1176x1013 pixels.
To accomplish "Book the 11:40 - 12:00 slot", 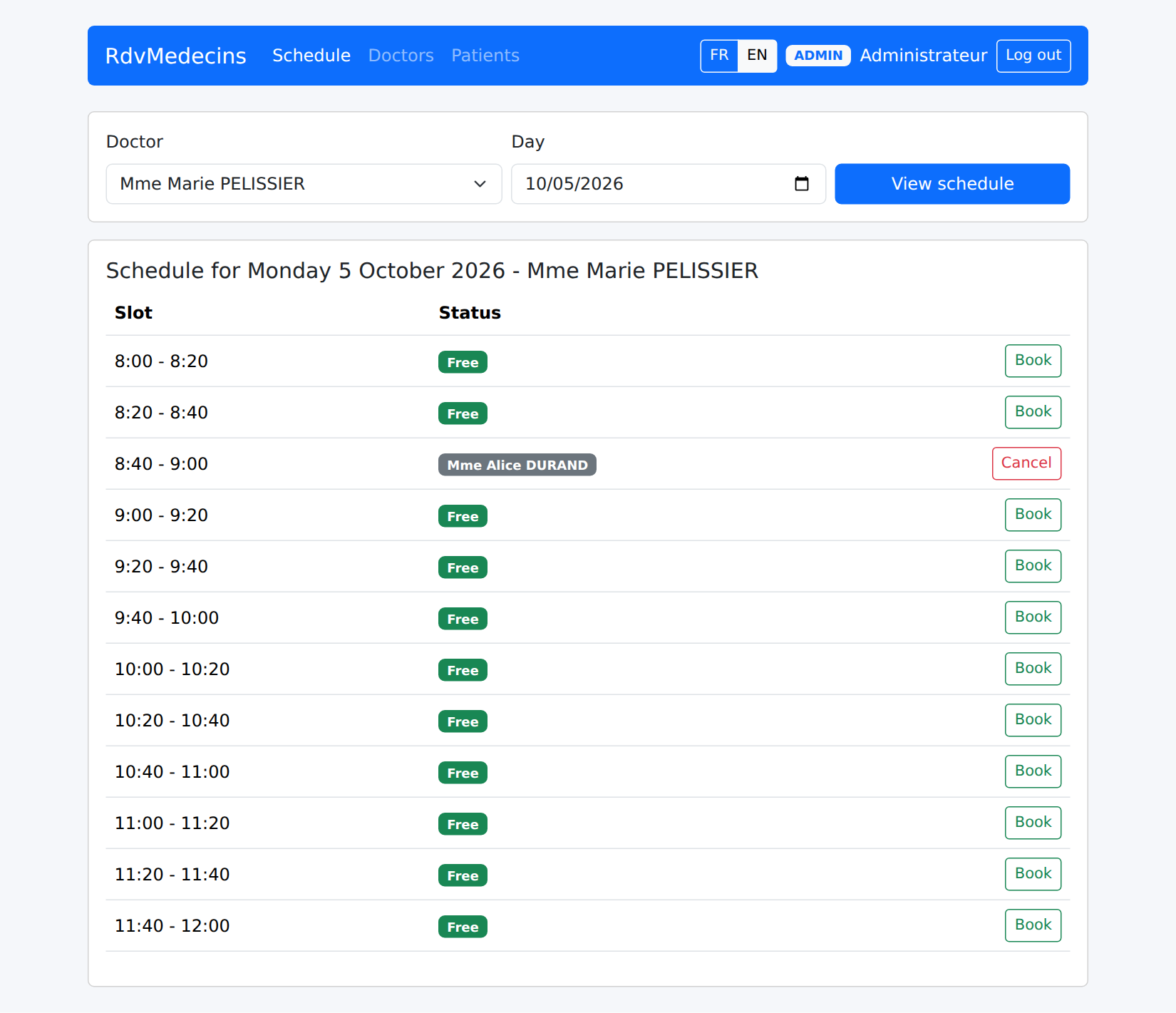I will tap(1033, 925).
